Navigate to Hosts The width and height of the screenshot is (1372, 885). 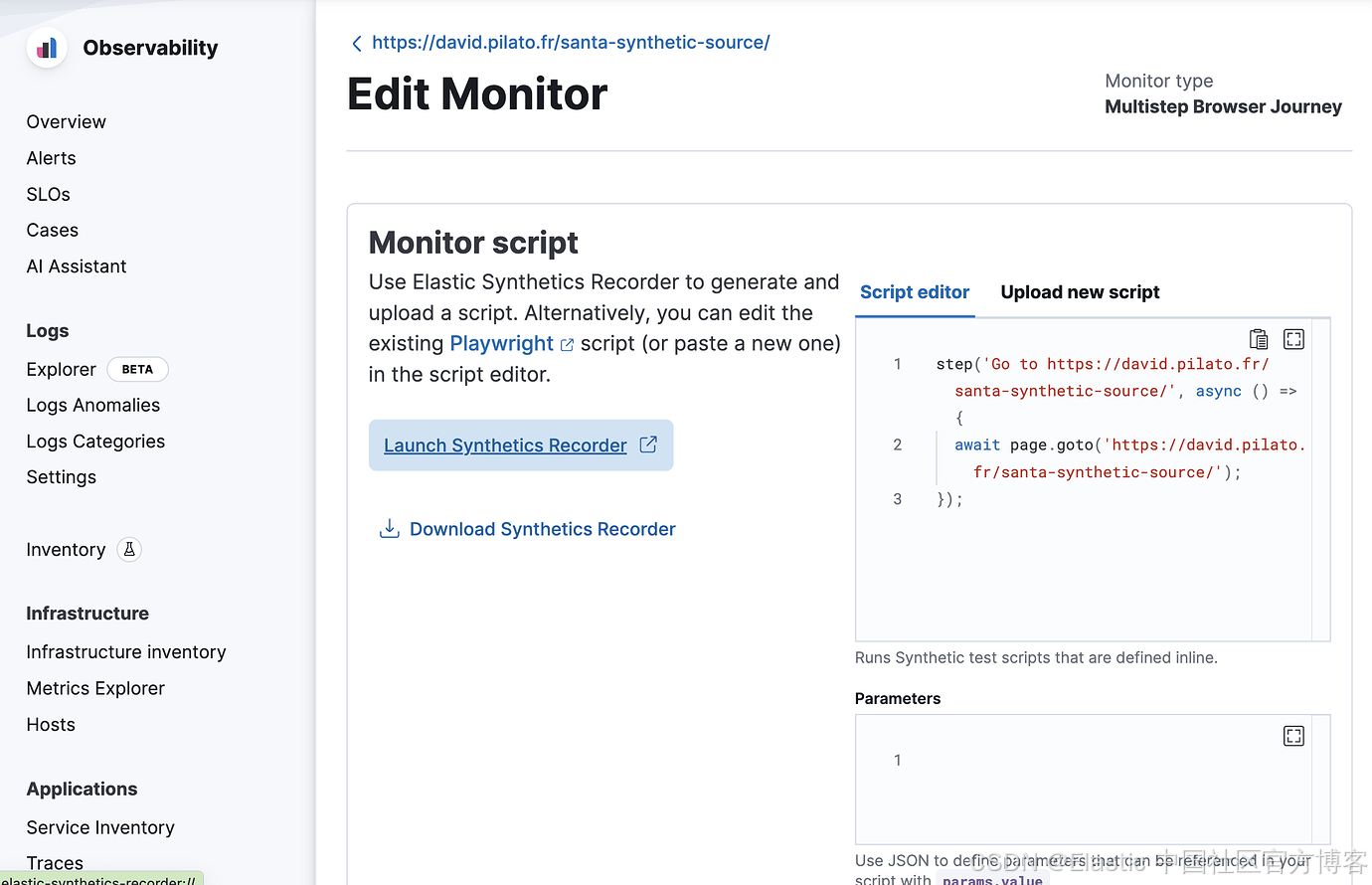(x=51, y=725)
